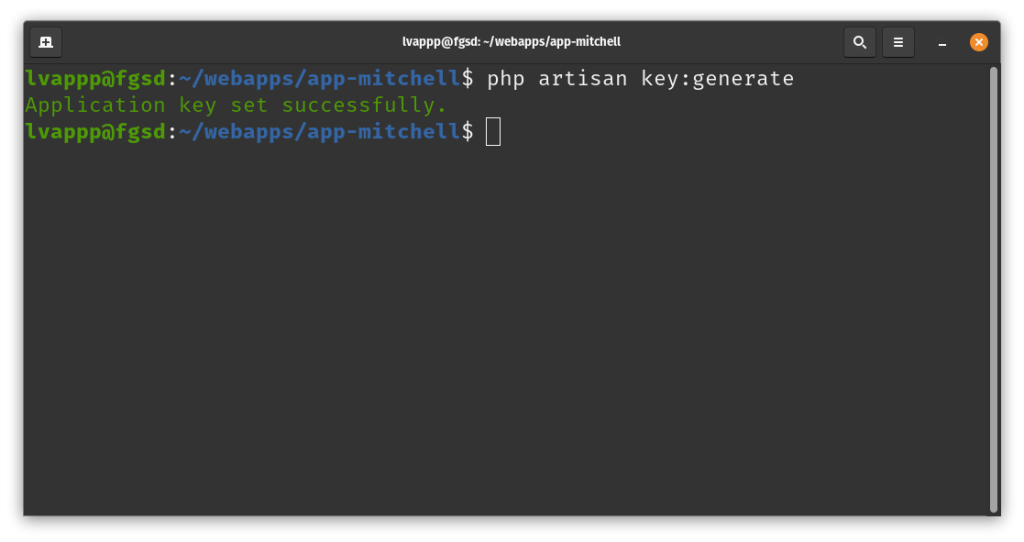
Task: Open the hamburger menu
Action: click(898, 42)
